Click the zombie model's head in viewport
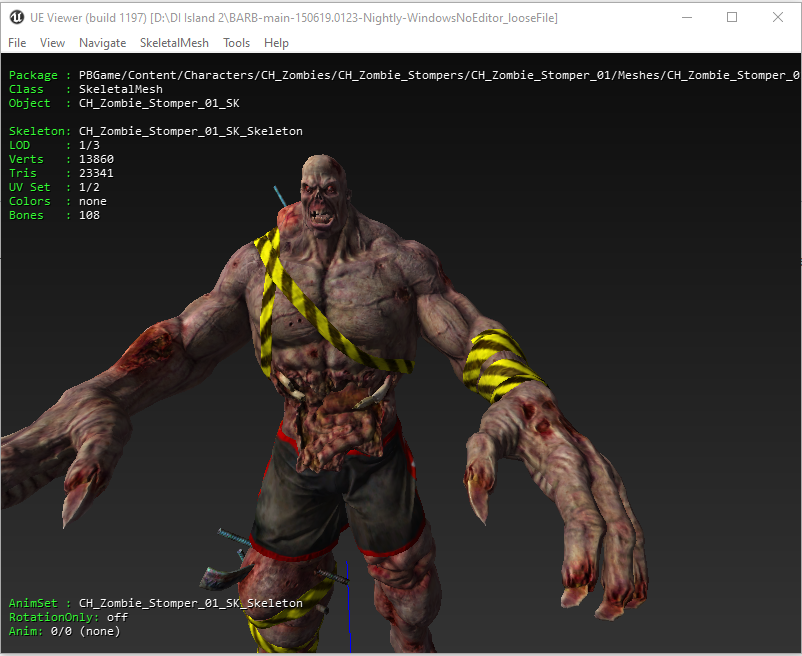 tap(323, 194)
